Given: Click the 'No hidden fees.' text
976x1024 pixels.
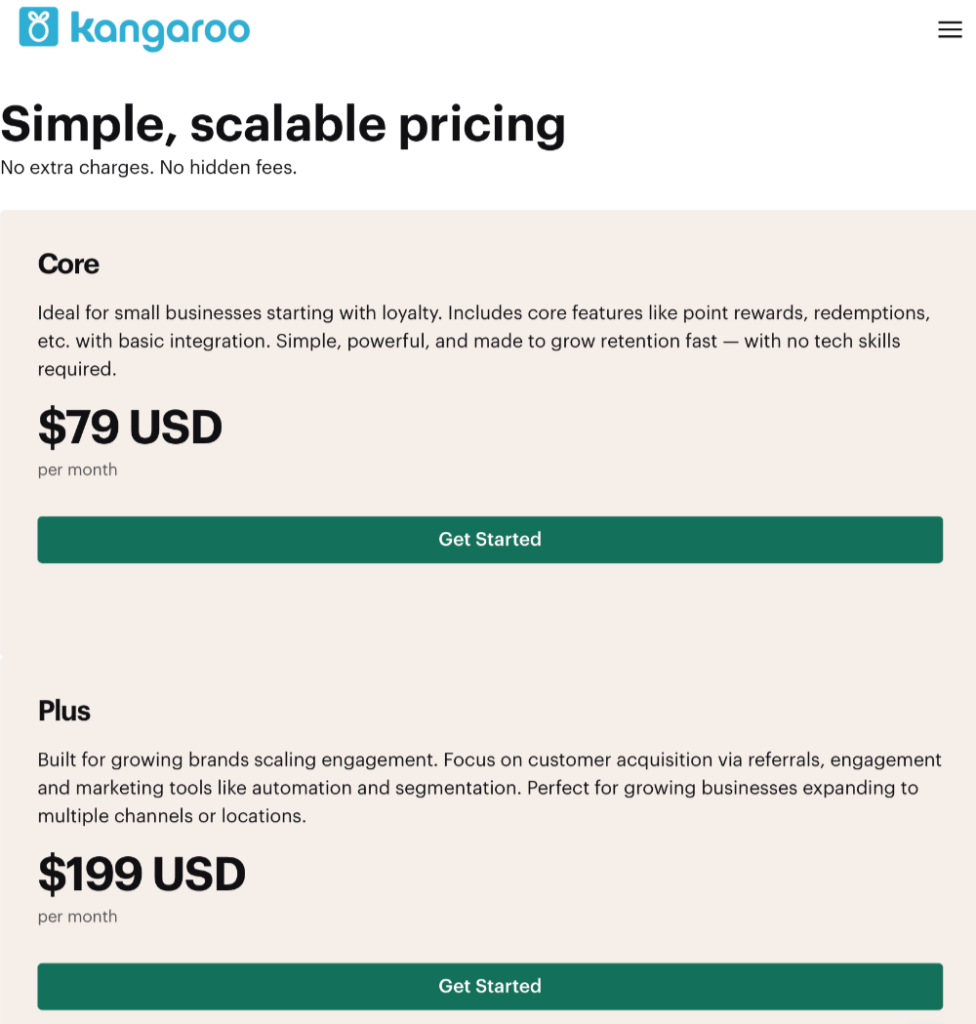Looking at the screenshot, I should pos(228,168).
